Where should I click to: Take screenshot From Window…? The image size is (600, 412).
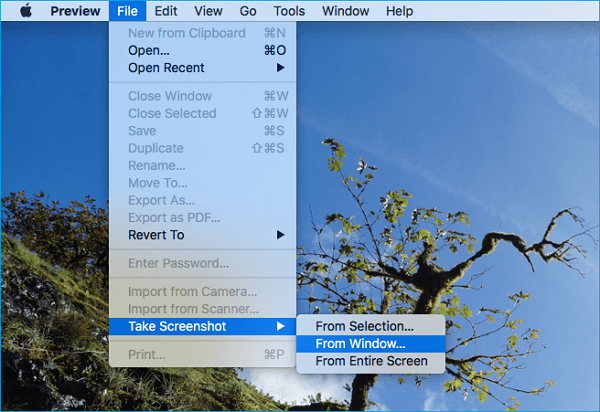click(370, 344)
